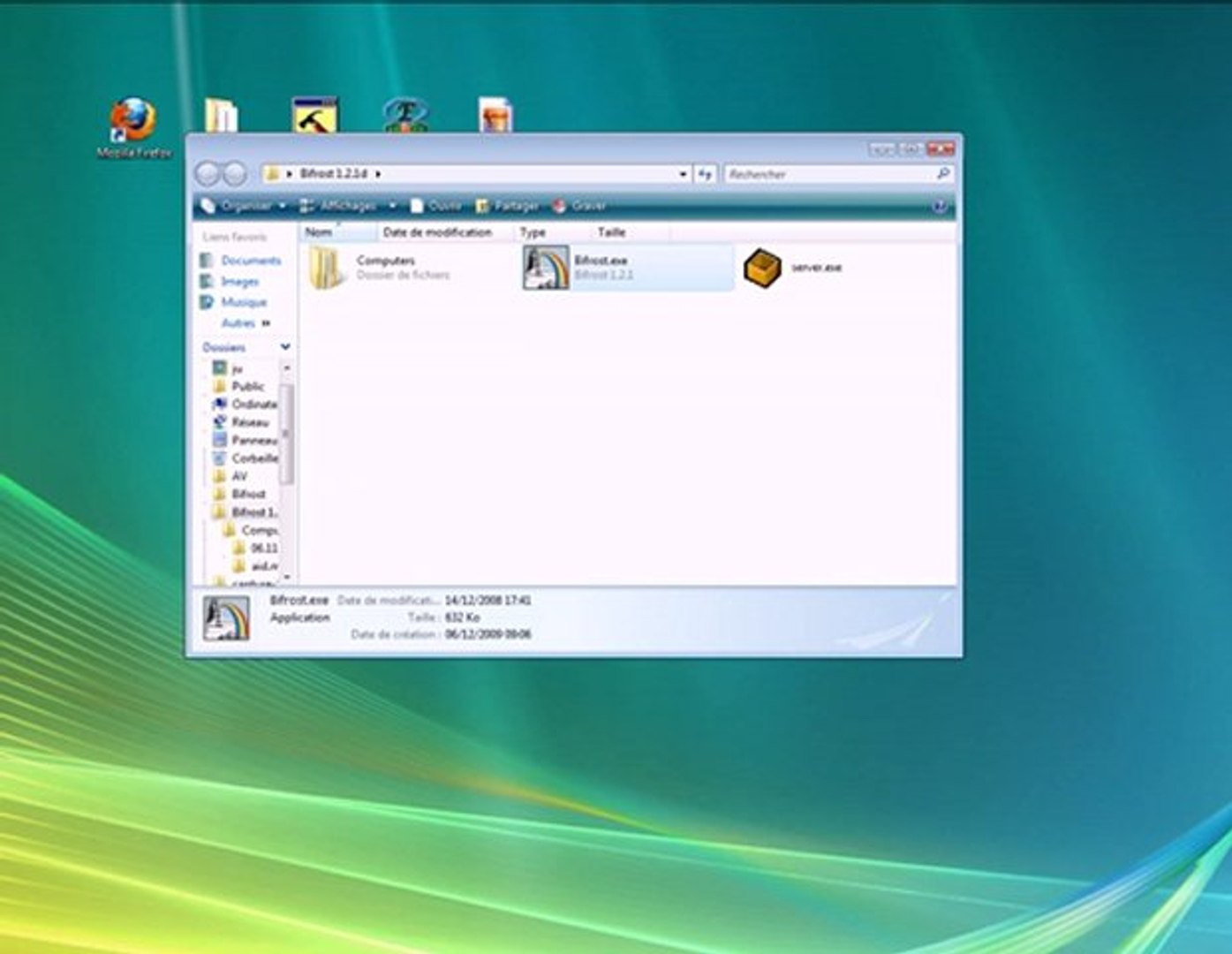Click Bifrost 1.2.1d in address bar
Viewport: 1232px width, 954px height.
[333, 174]
